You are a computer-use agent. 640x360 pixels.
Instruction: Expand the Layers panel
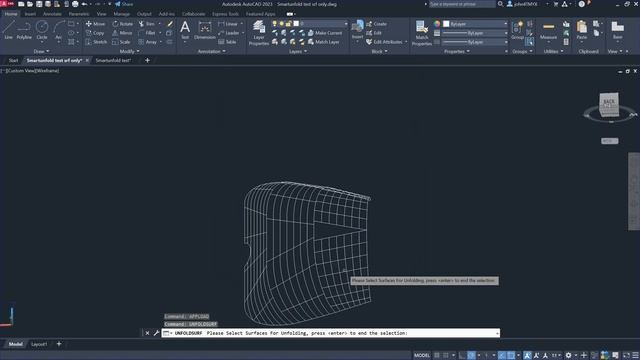[298, 51]
